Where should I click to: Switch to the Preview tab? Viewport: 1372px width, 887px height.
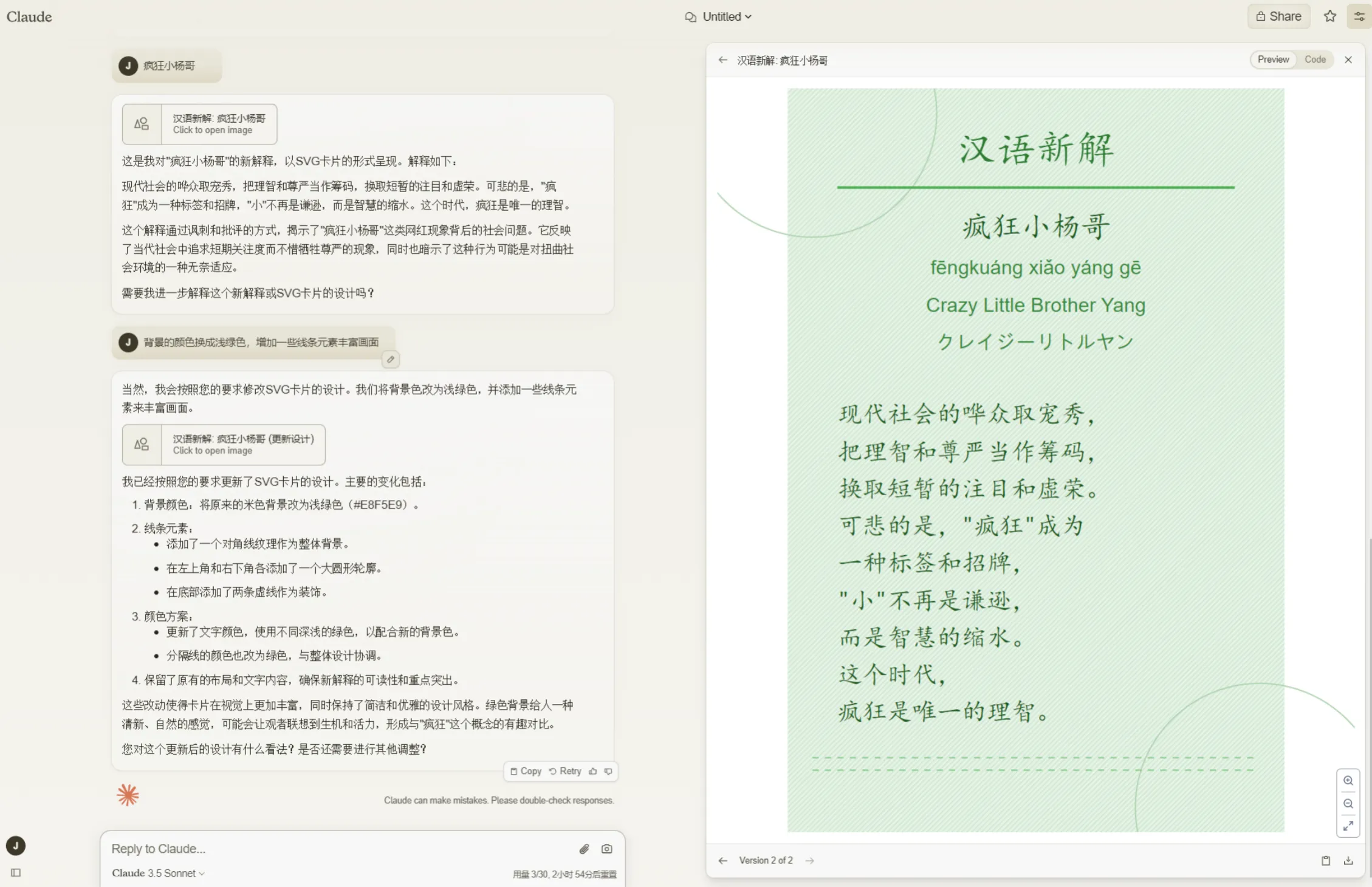[1273, 60]
